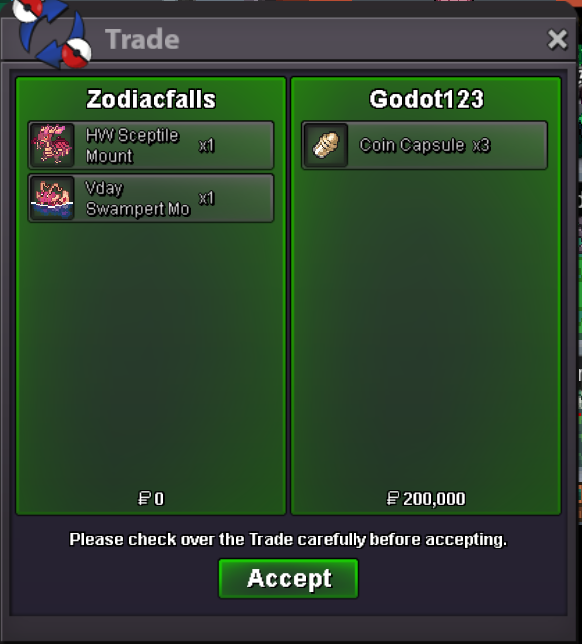
Task: Click the Zodiacfalls player name
Action: click(x=151, y=99)
